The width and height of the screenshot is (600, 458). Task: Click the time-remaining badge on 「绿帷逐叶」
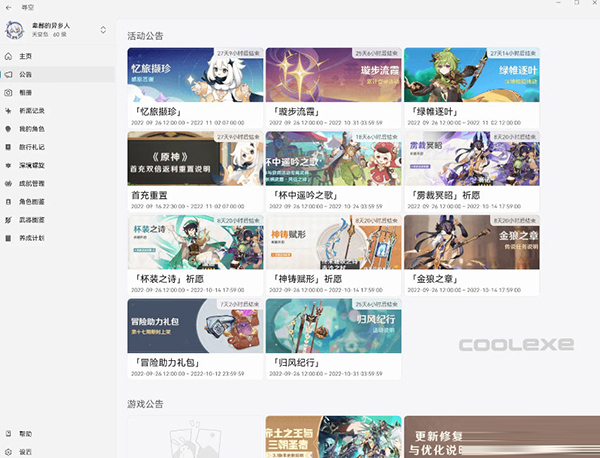click(513, 53)
